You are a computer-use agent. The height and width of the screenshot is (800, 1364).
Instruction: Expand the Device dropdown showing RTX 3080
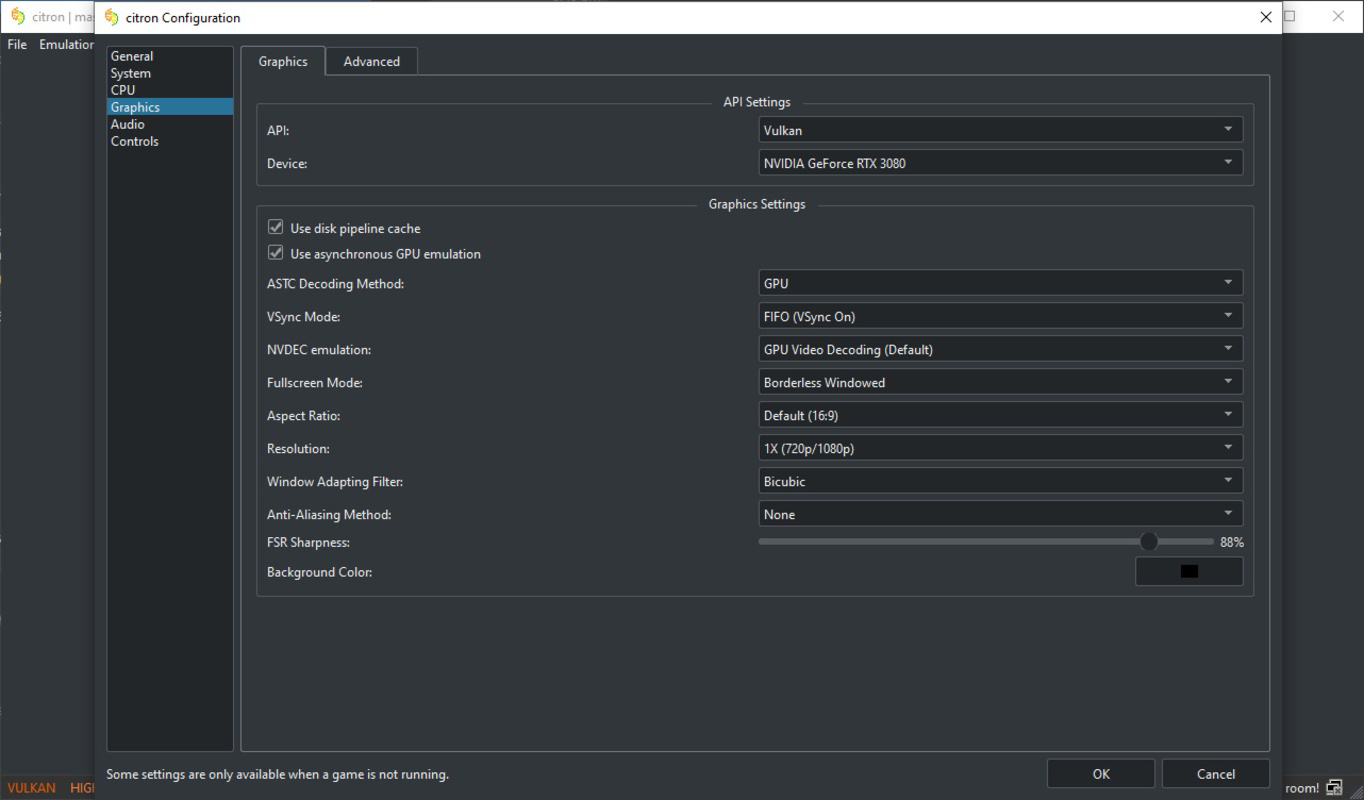click(1001, 163)
